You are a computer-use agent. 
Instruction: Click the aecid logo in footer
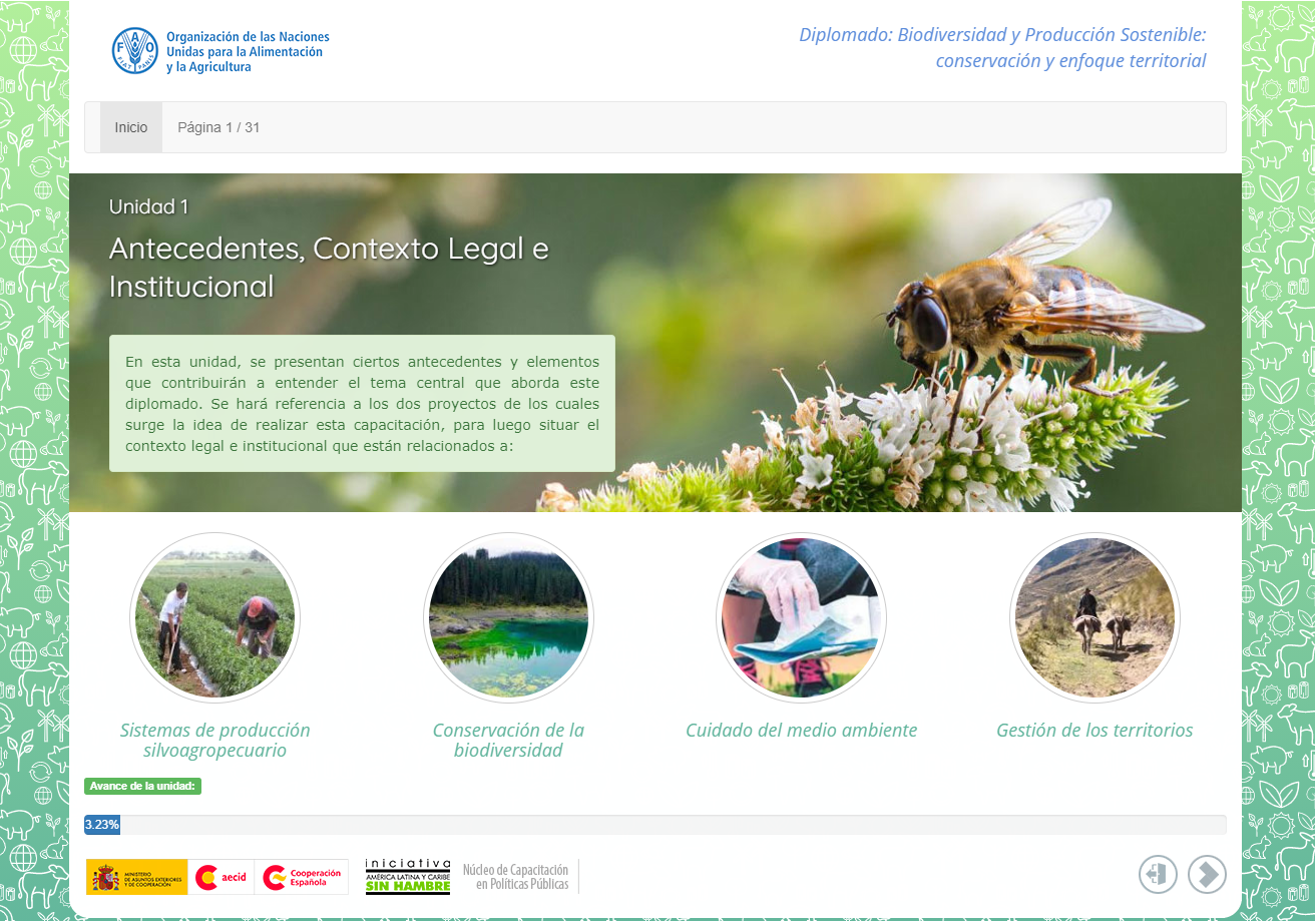[221, 877]
